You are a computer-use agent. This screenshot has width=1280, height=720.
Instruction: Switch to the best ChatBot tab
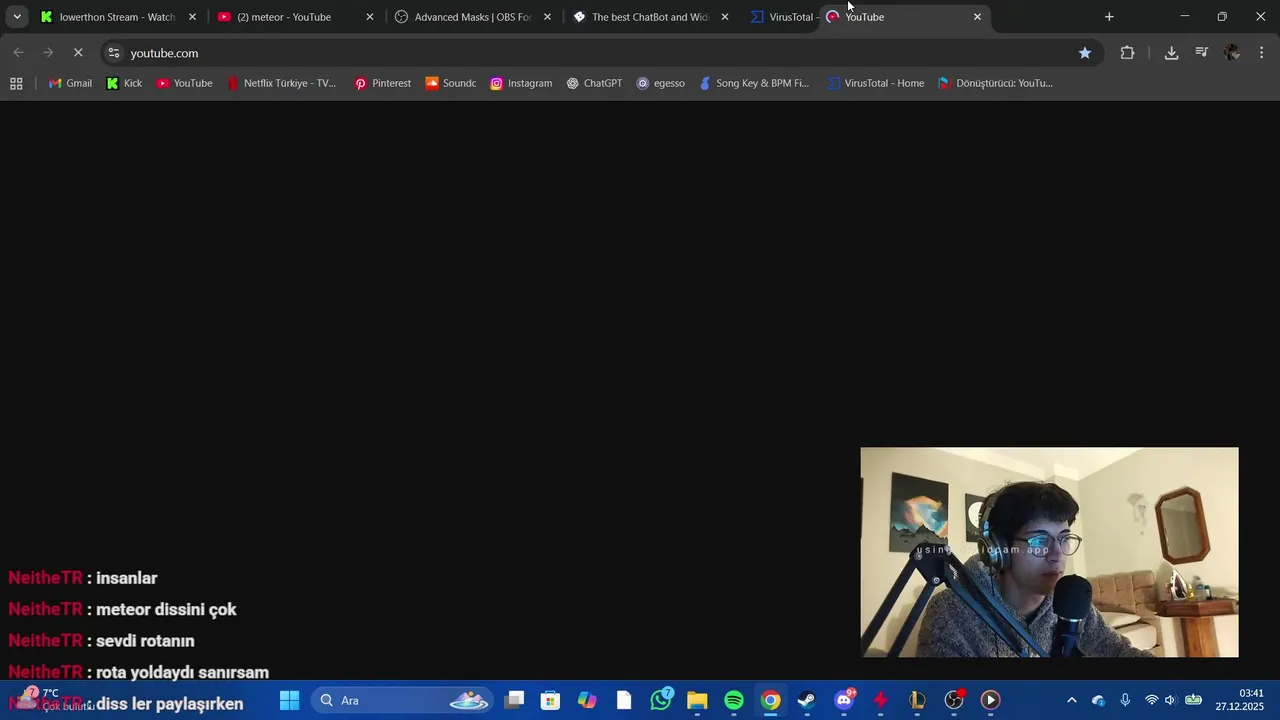point(650,17)
